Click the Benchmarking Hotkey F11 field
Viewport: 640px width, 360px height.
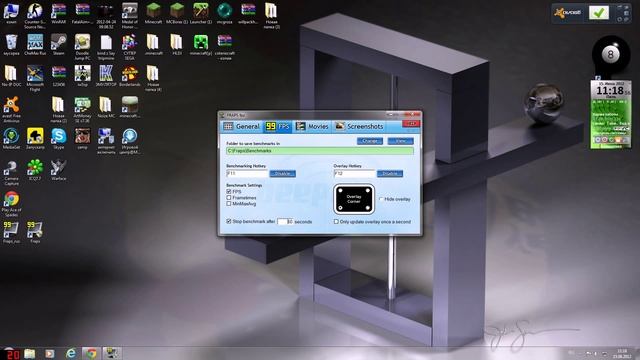(247, 173)
